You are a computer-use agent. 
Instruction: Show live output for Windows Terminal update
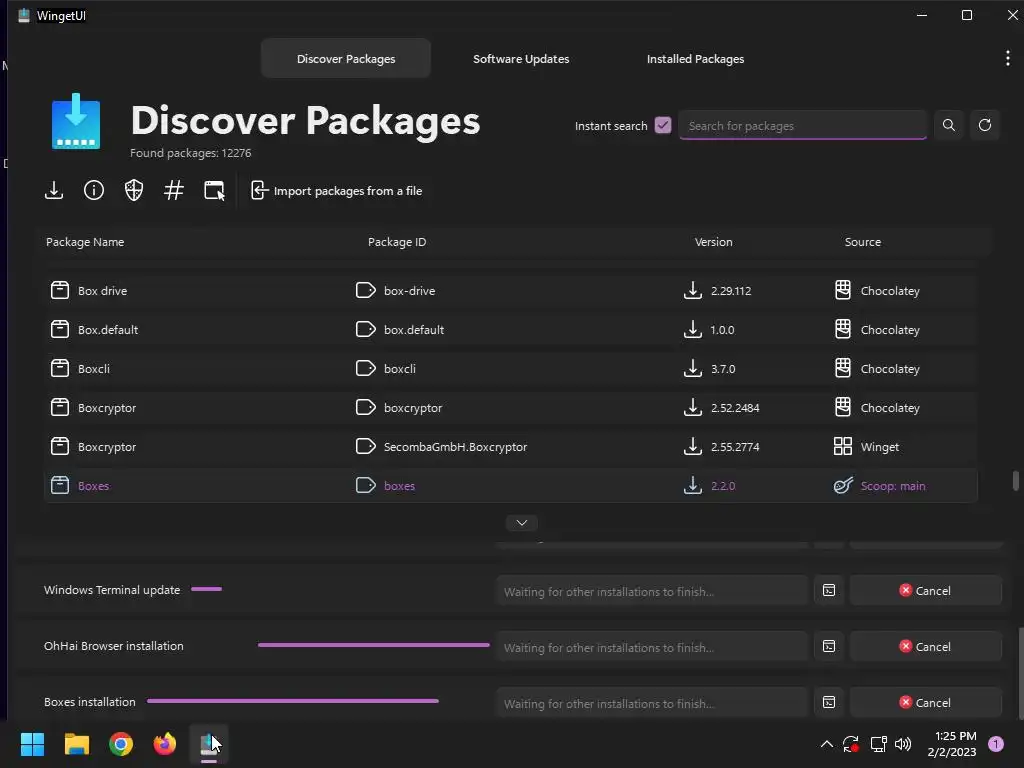829,590
